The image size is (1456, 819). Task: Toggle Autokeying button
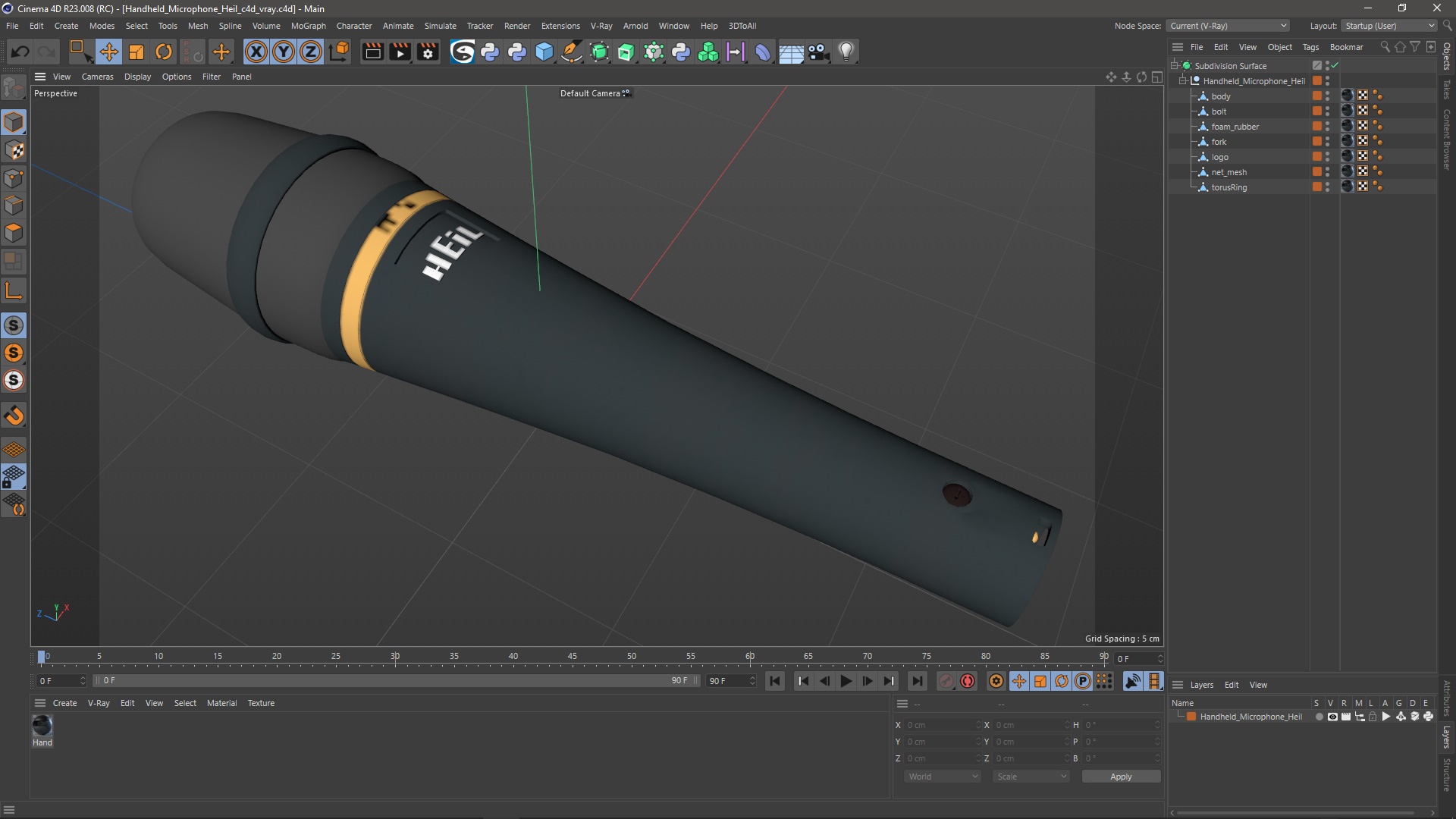(968, 681)
